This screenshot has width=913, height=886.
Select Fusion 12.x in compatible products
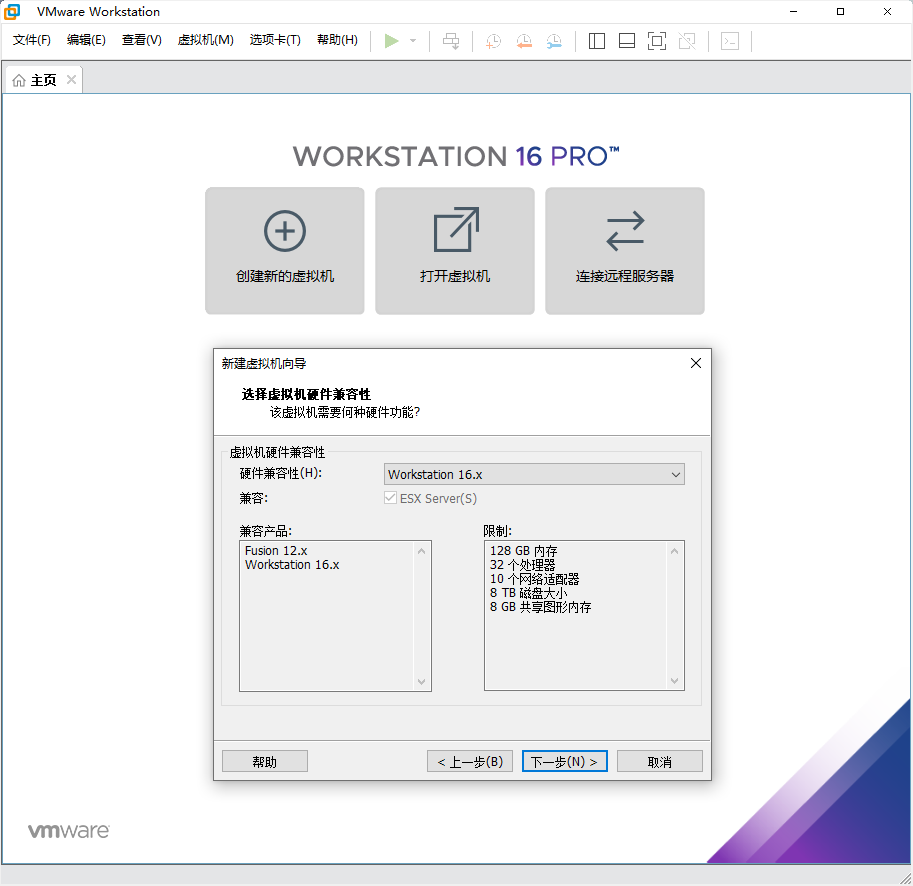[276, 550]
